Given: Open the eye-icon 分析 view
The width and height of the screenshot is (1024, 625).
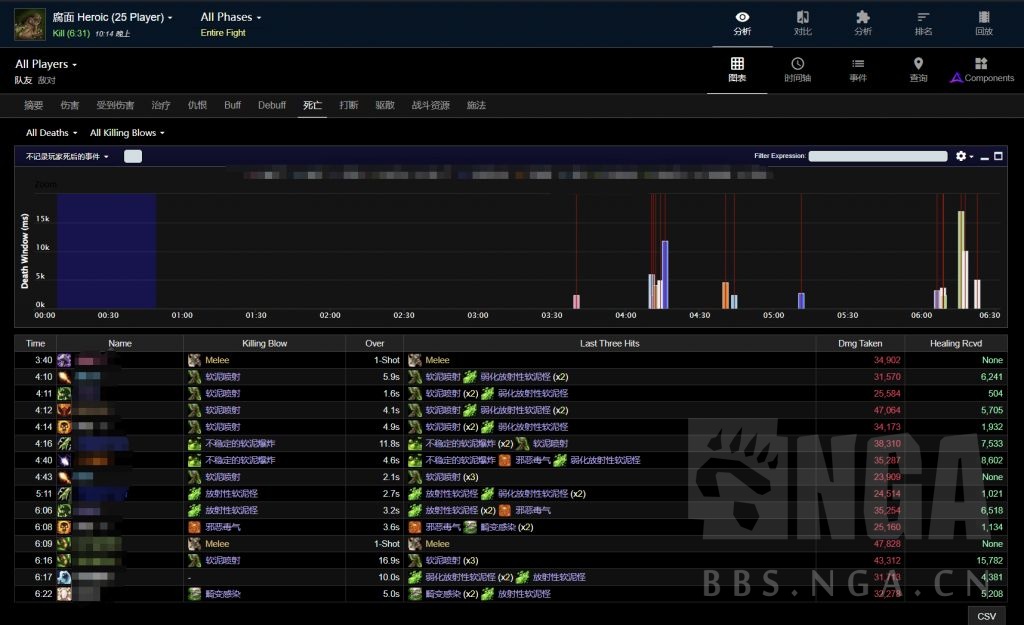Looking at the screenshot, I should [742, 23].
